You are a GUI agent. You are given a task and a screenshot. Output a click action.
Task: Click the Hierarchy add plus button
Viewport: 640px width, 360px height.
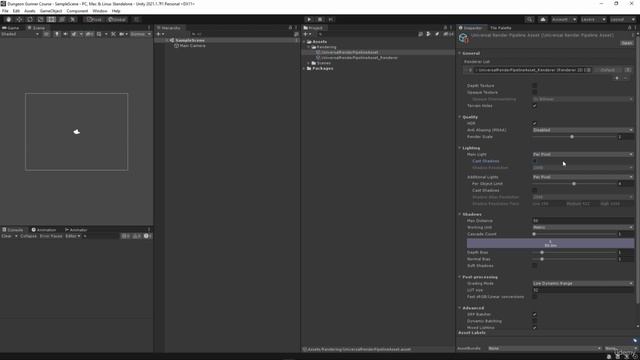click(x=158, y=34)
